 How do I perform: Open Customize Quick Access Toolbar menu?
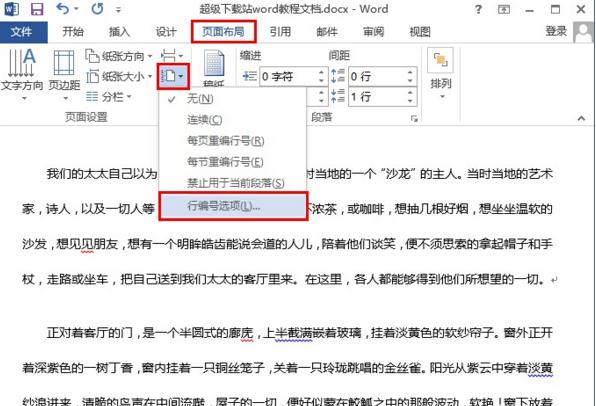coord(118,10)
